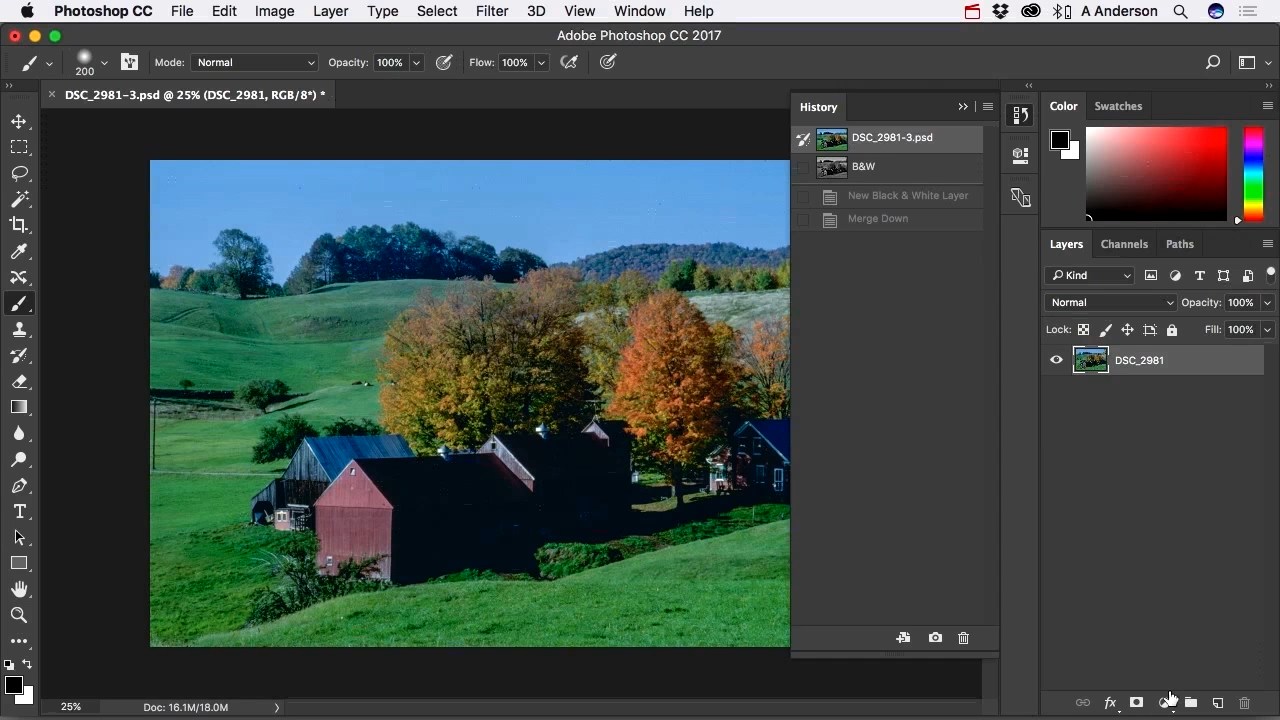Select the Clone Stamp tool
This screenshot has height=720, width=1280.
[19, 329]
